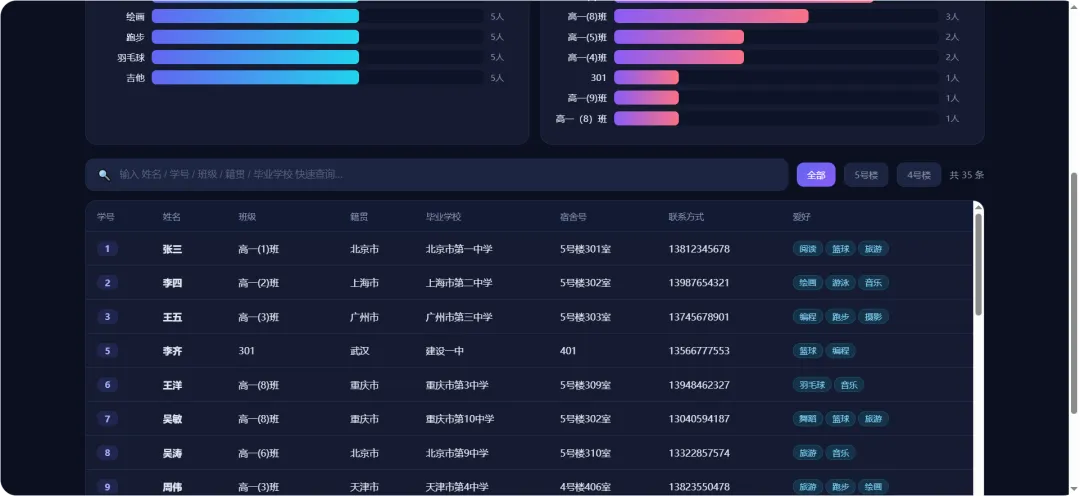1080x496 pixels.
Task: Click the 舞蹈 hobby tag
Action: (808, 418)
